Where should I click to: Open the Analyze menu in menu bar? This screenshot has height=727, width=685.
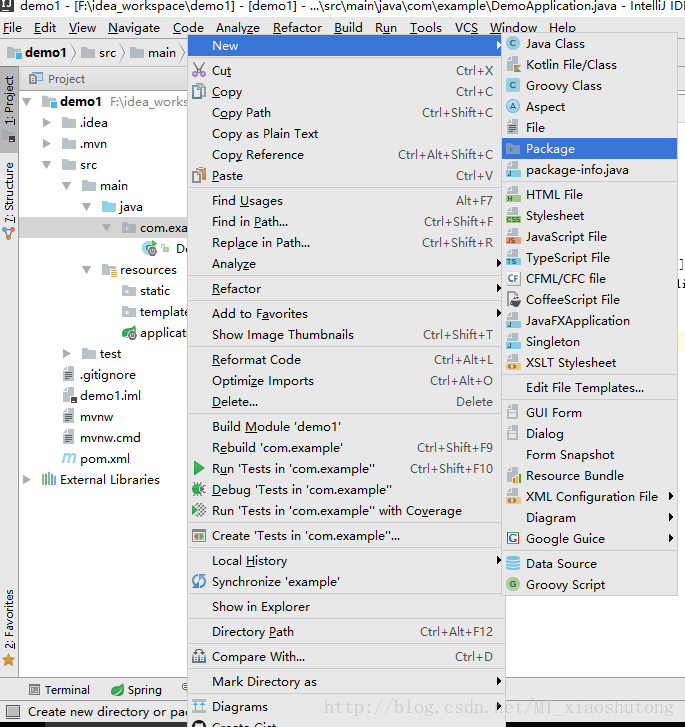(237, 28)
